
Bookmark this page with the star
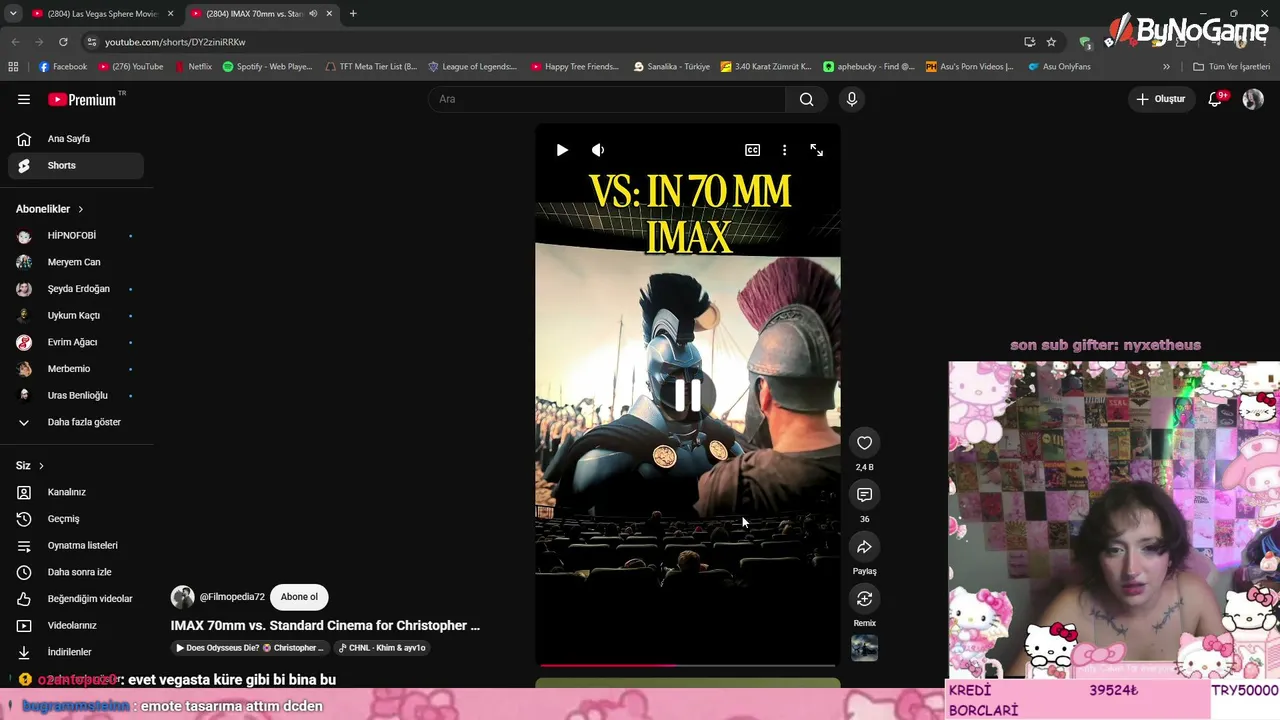point(1051,42)
